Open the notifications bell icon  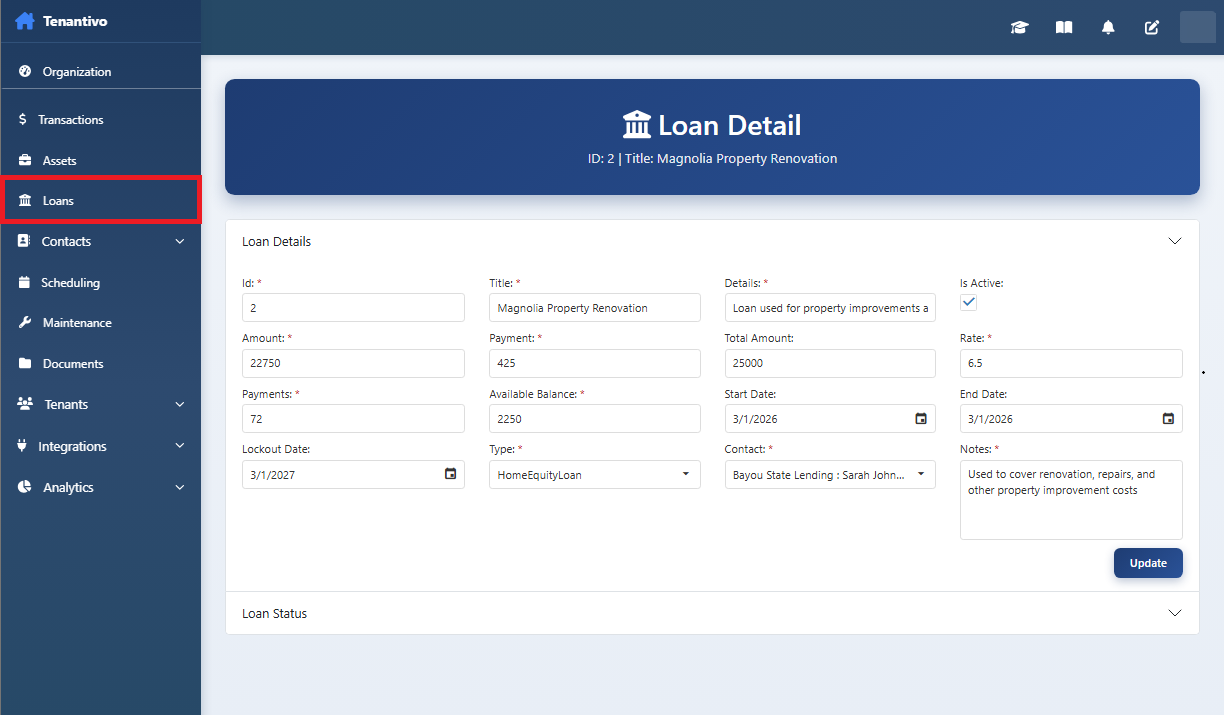[1108, 28]
